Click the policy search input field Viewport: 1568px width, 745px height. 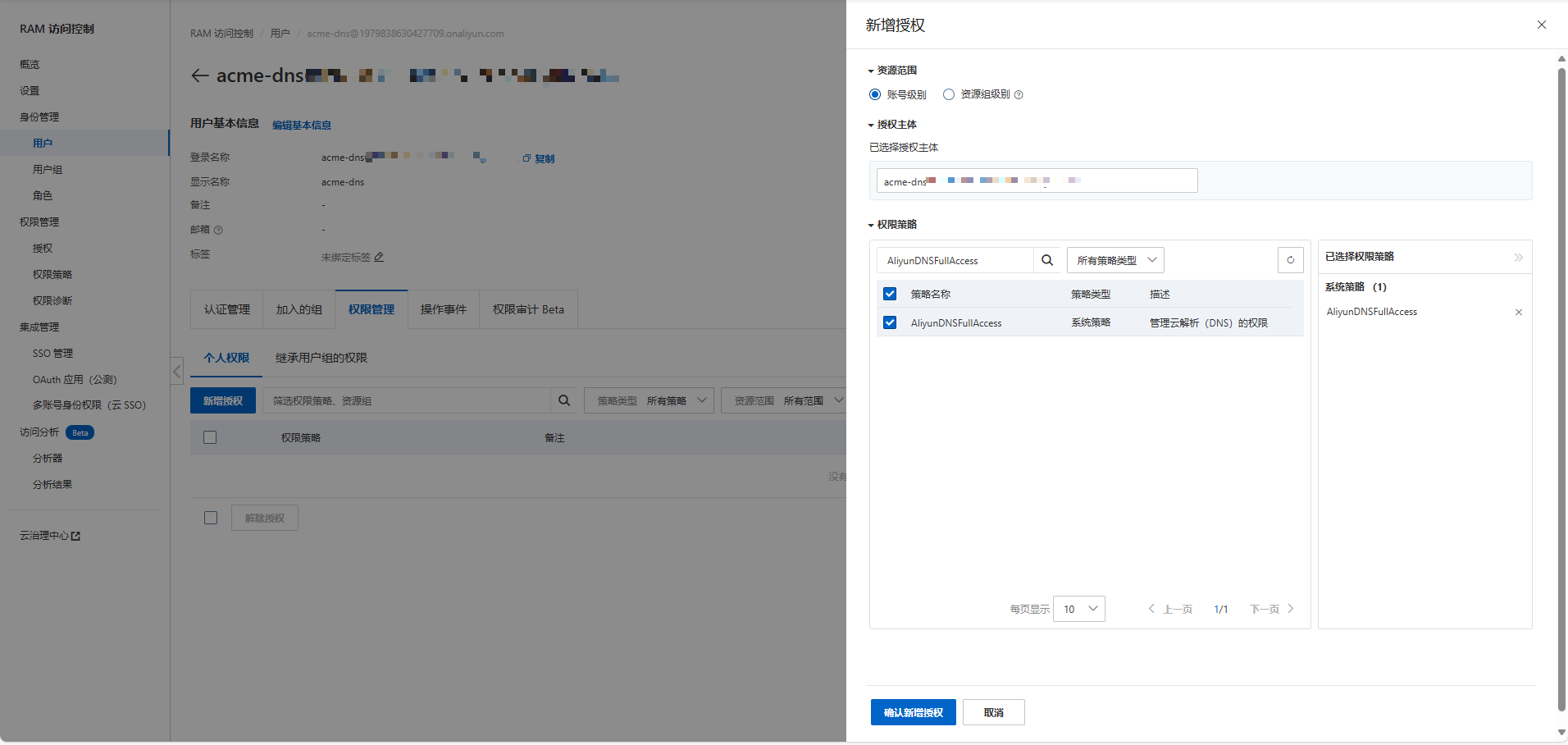(x=955, y=260)
